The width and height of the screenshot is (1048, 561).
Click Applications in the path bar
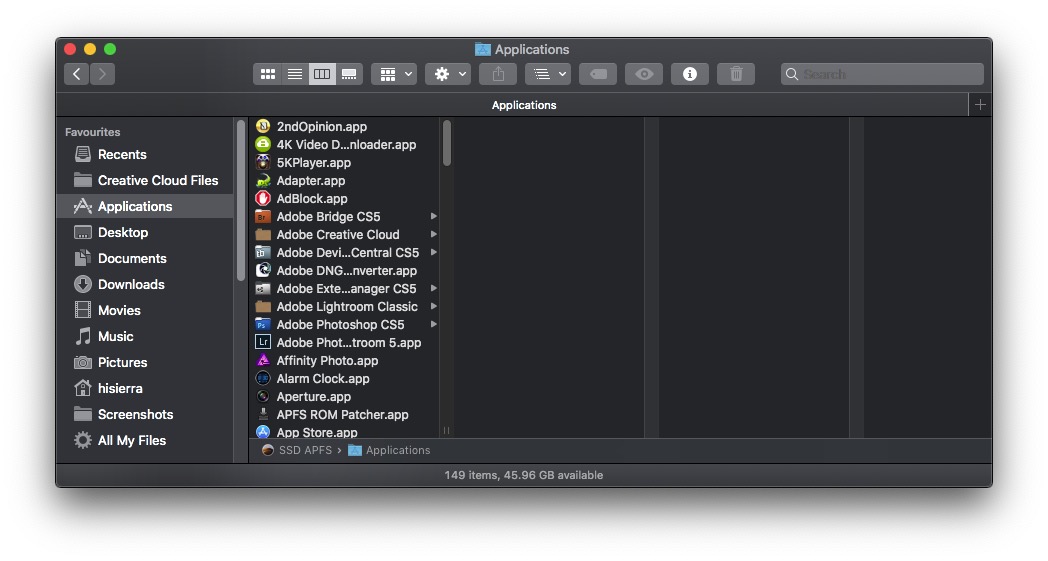[389, 451]
